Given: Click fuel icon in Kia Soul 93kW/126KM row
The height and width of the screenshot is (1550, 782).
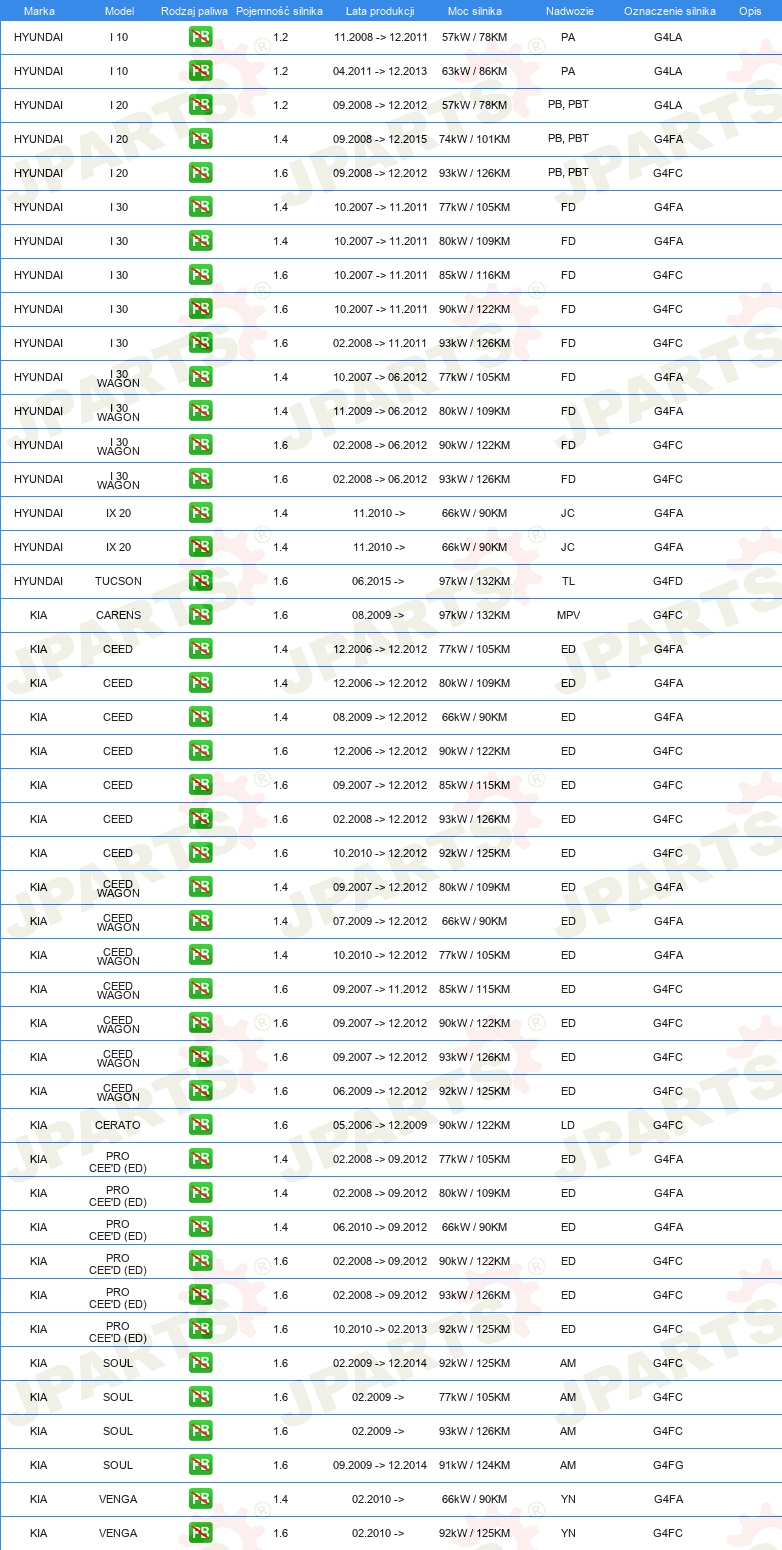Looking at the screenshot, I should pyautogui.click(x=200, y=1431).
